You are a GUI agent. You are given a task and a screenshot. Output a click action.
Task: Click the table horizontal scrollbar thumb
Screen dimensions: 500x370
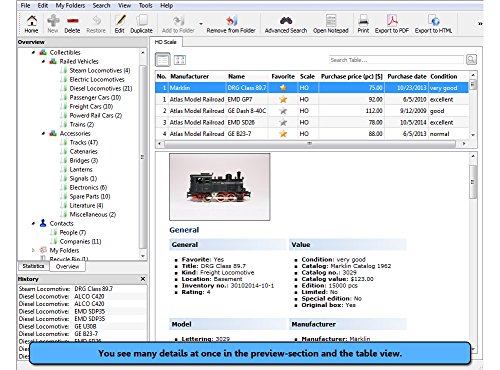tap(310, 144)
